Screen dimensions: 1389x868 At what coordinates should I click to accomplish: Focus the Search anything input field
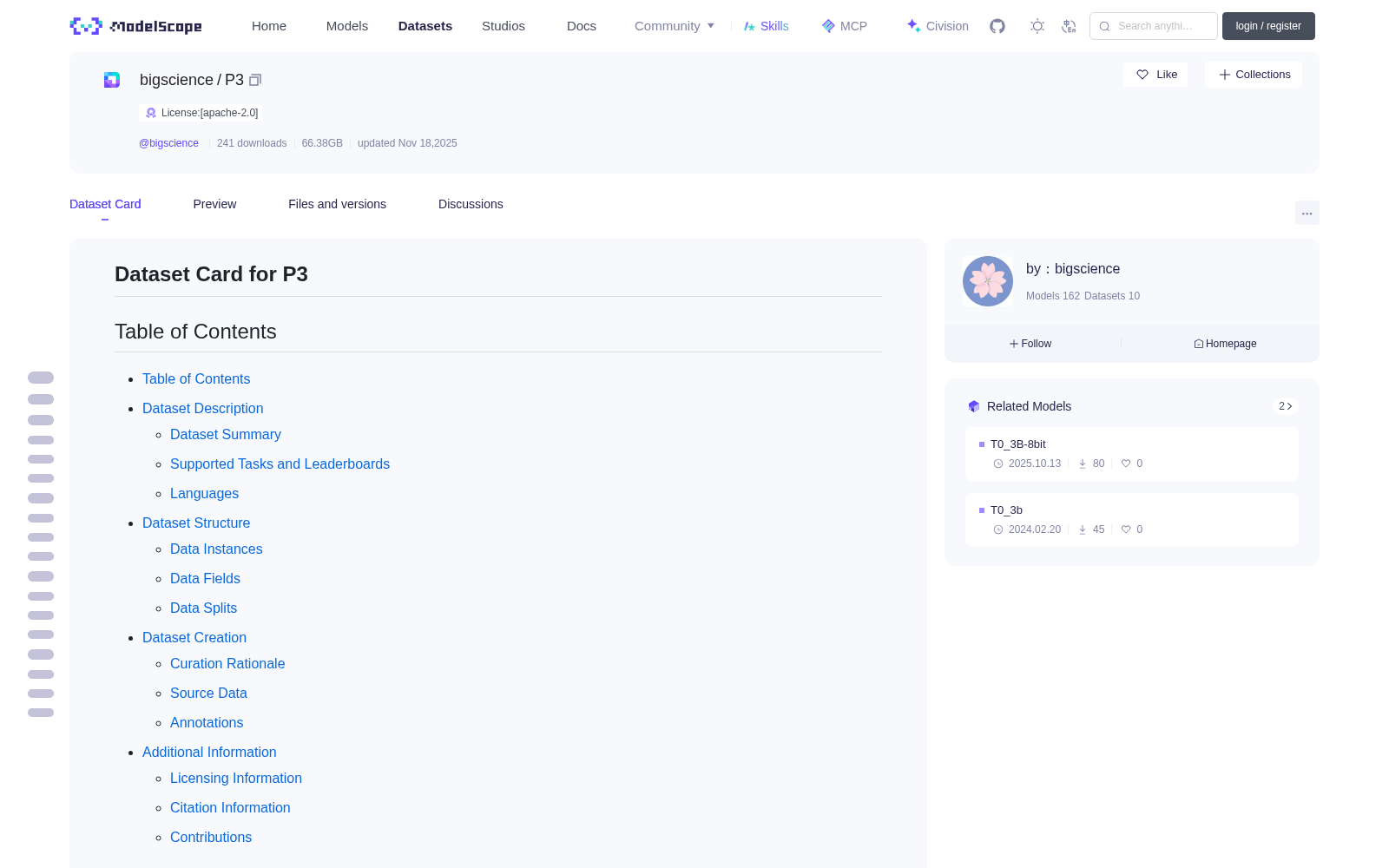click(1154, 26)
